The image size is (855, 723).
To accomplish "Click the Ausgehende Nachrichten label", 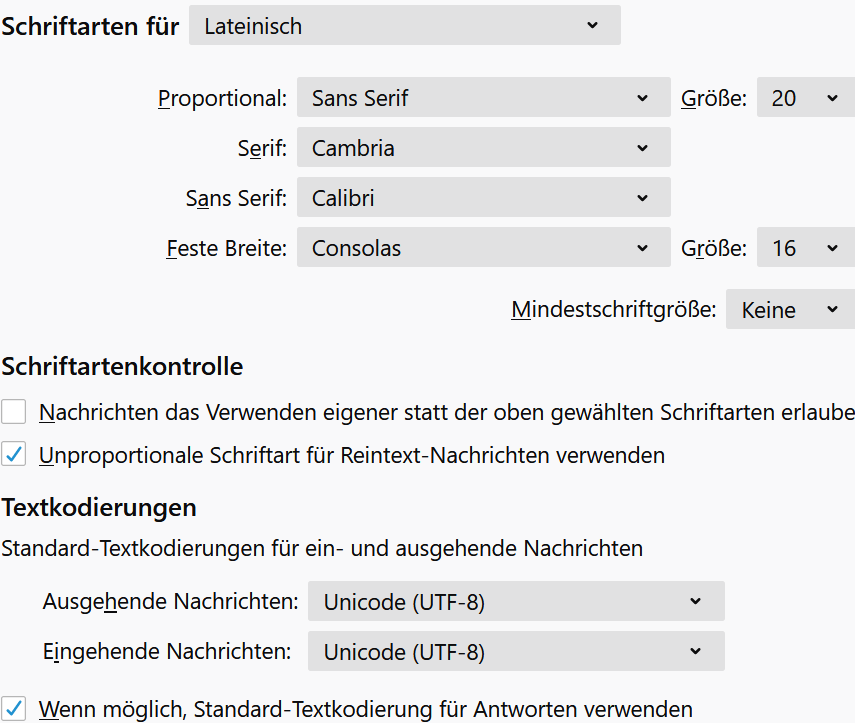I will [171, 602].
